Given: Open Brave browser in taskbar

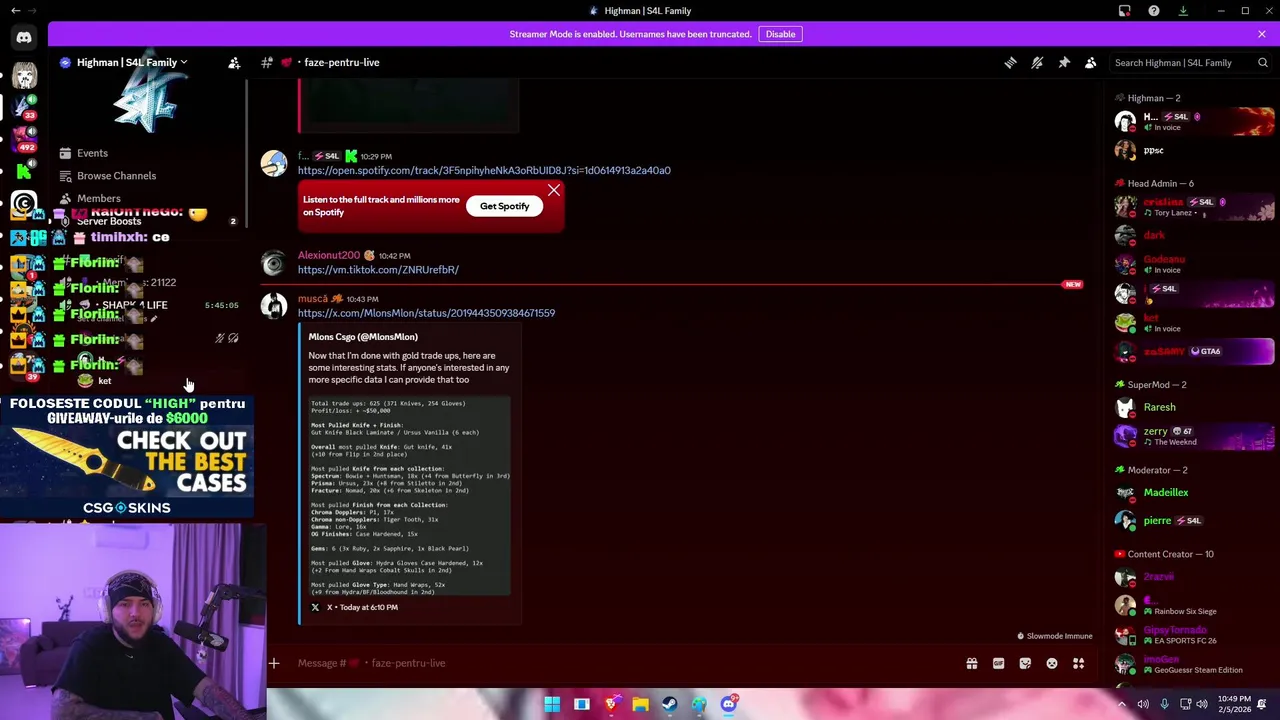Looking at the screenshot, I should (611, 704).
